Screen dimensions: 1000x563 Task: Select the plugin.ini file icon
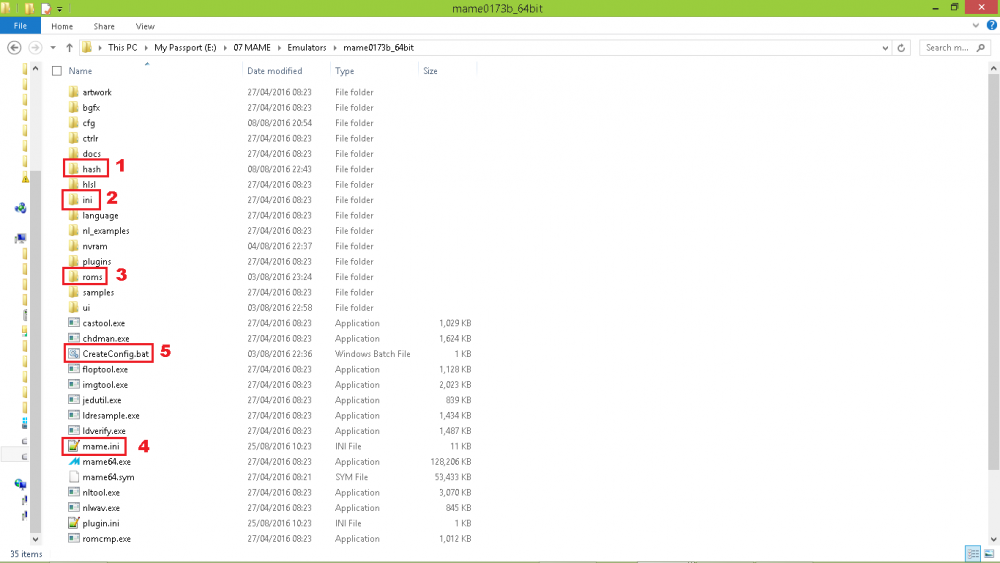pos(73,523)
